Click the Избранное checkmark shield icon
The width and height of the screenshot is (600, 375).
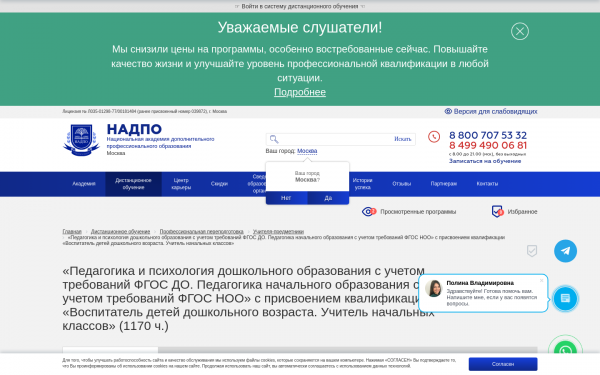tap(497, 211)
